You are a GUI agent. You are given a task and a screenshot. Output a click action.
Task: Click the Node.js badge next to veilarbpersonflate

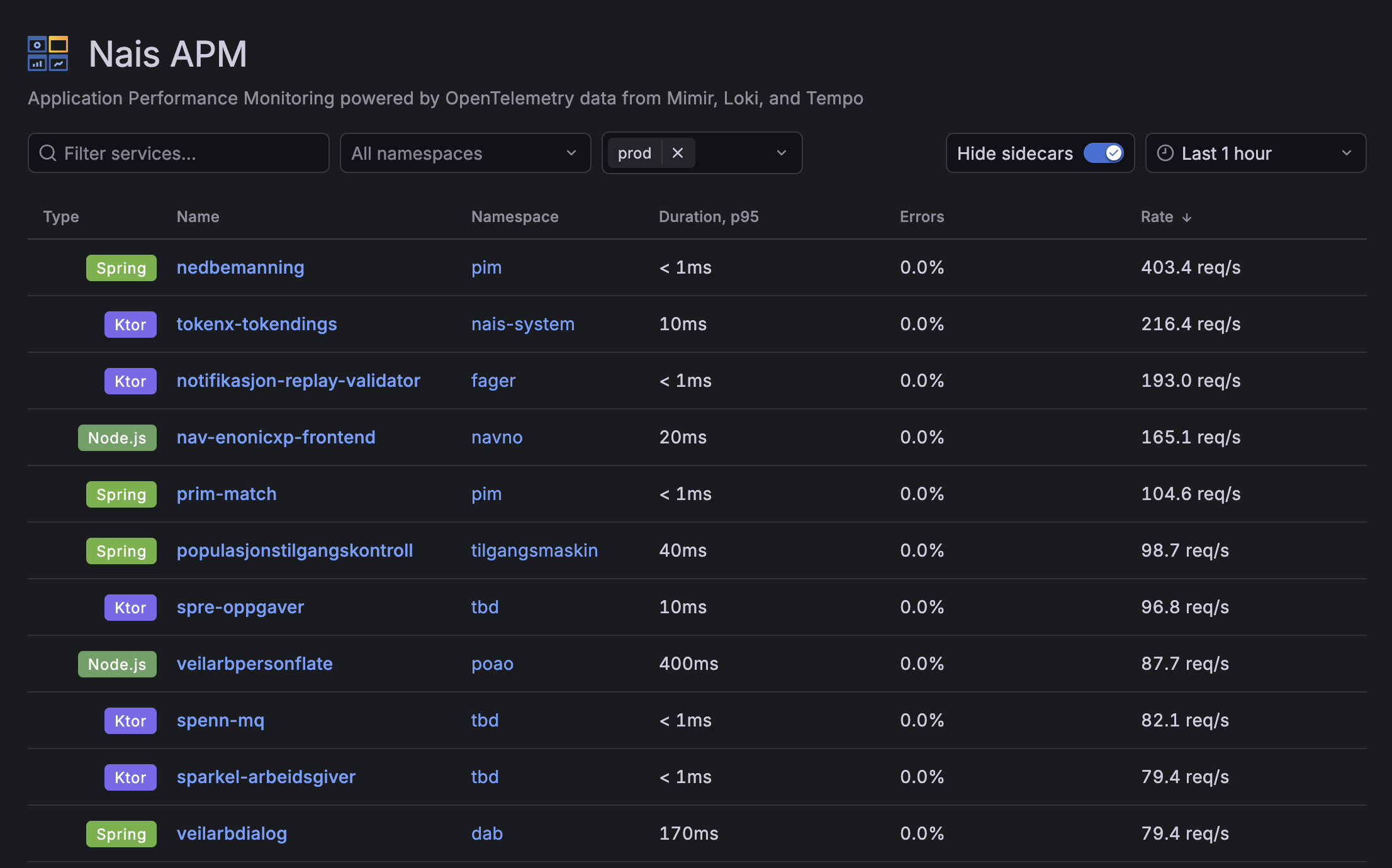[117, 664]
